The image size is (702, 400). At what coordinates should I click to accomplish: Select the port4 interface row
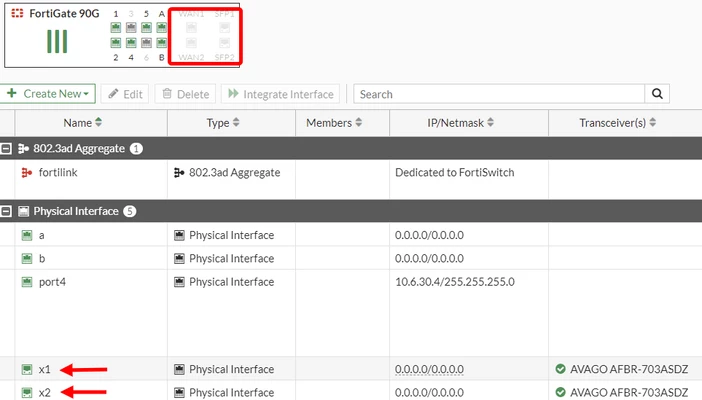pos(351,313)
